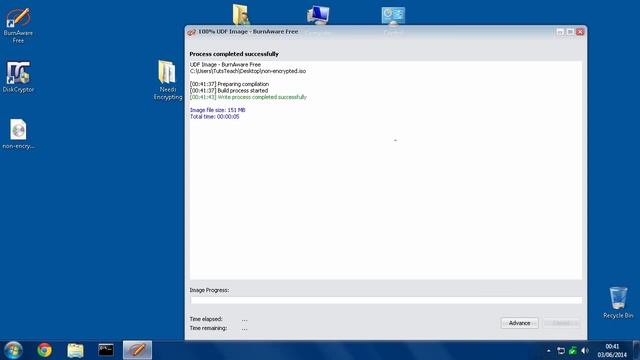640x360 pixels.
Task: Open the Recycle Bin
Action: click(618, 302)
